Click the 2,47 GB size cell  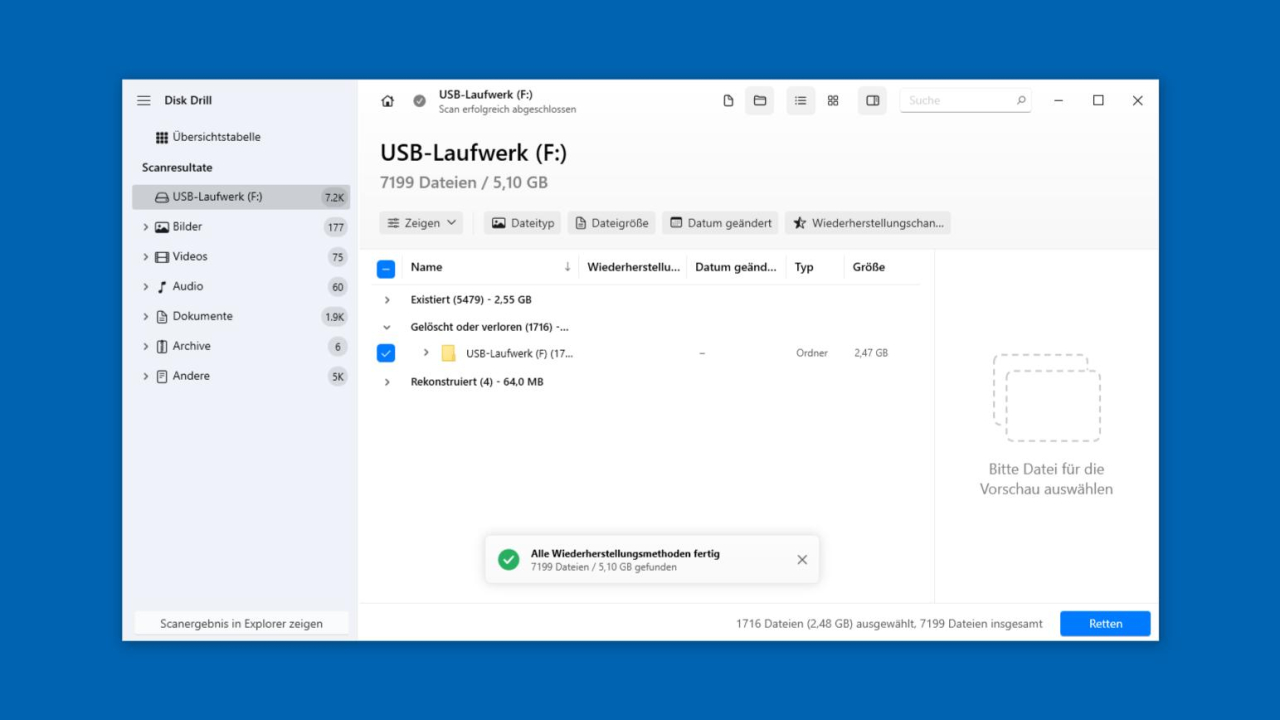point(871,353)
